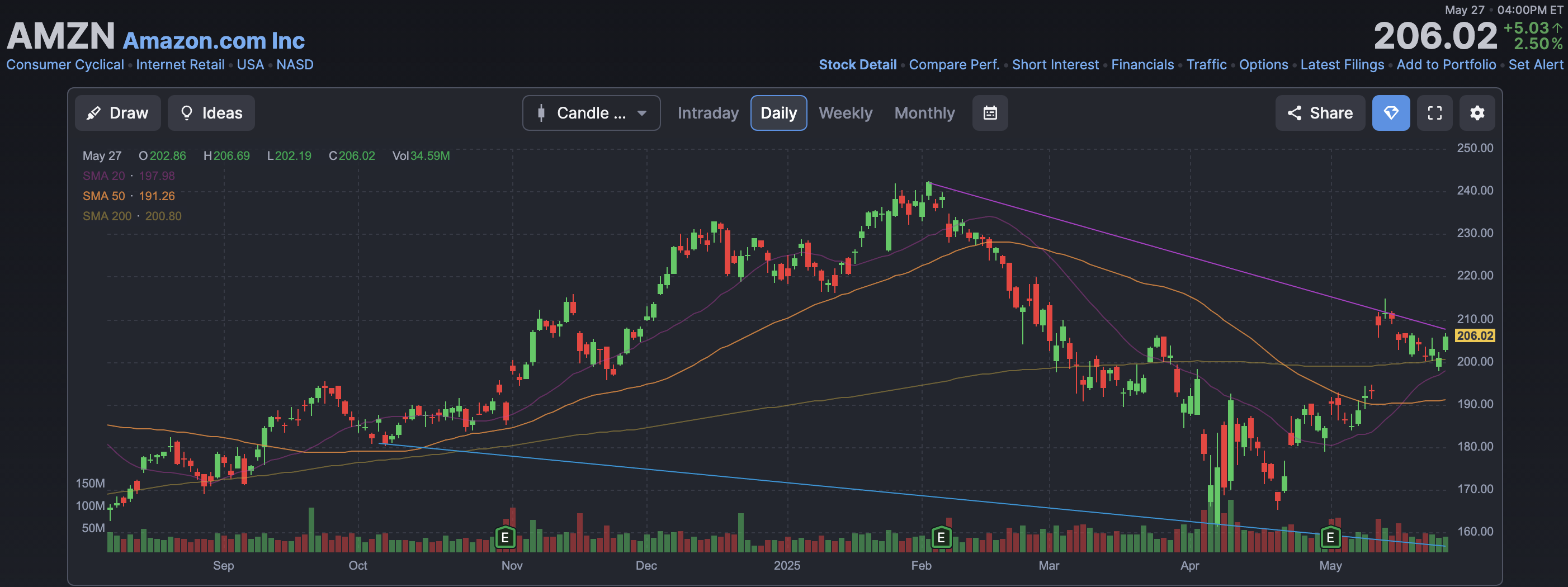Click the chart type dropdown arrow
This screenshot has height=587, width=1568.
click(641, 113)
